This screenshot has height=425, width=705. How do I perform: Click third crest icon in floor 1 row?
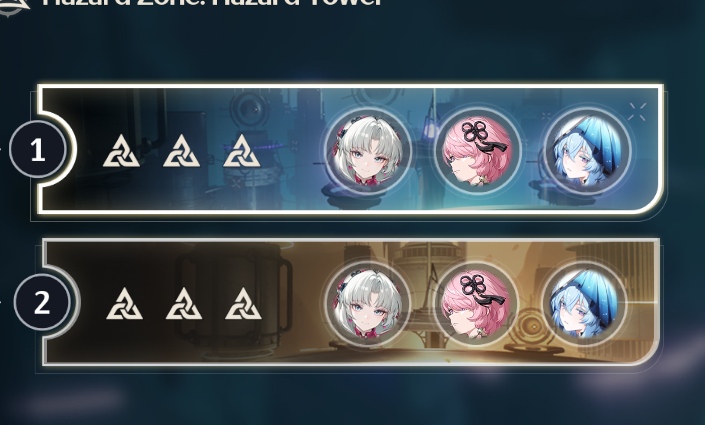tap(241, 151)
